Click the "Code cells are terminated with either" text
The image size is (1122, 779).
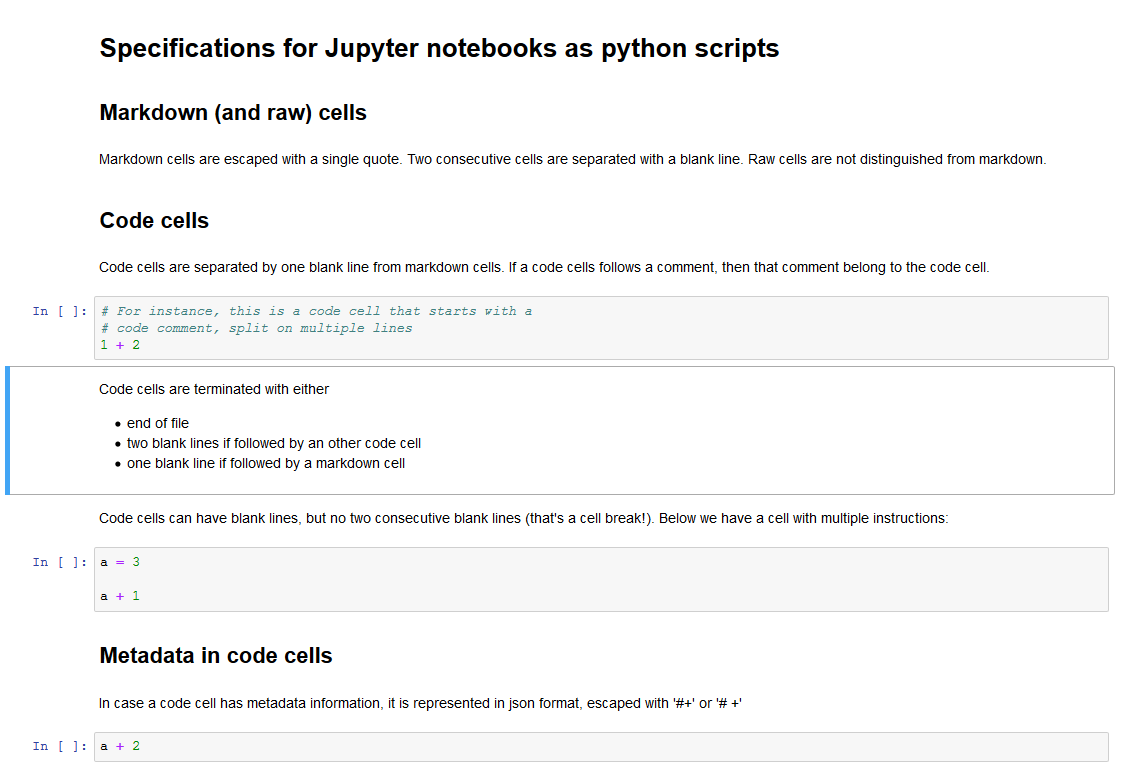tap(214, 389)
